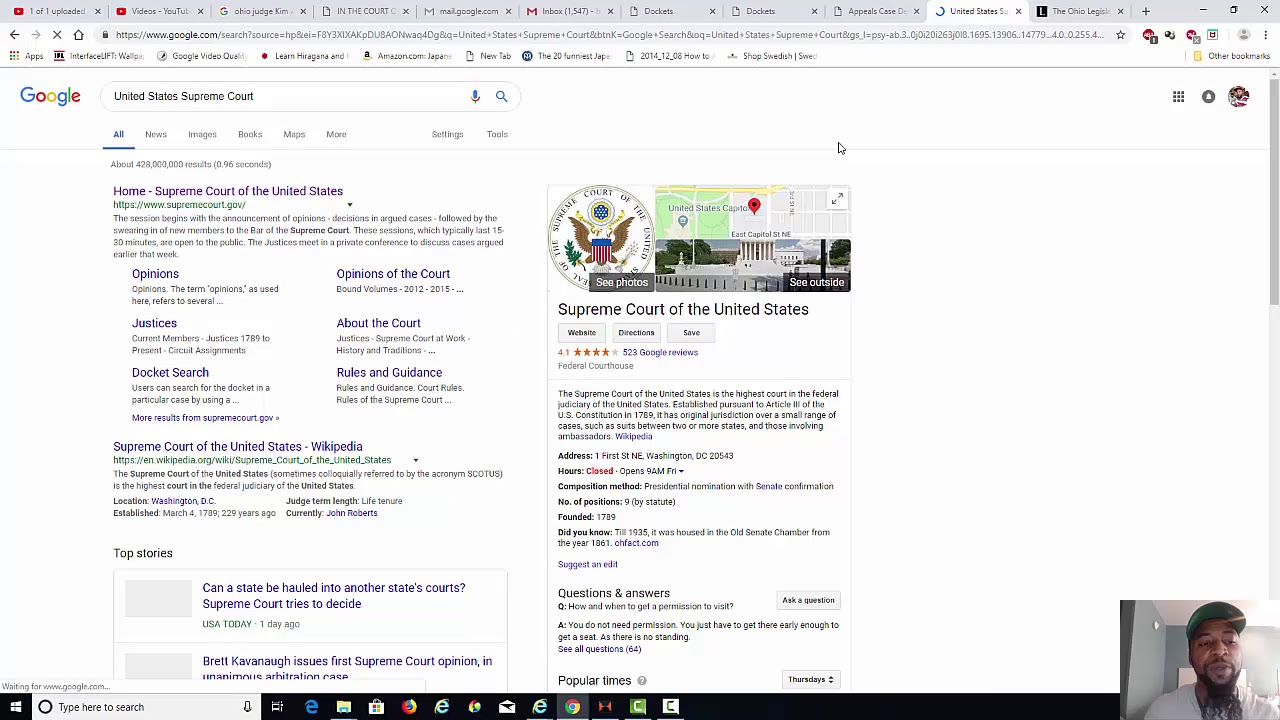
Task: Click the voice search microphone icon
Action: point(475,96)
